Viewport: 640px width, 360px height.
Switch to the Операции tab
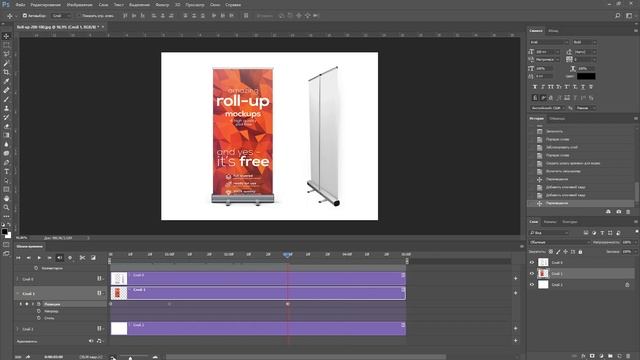pos(557,118)
